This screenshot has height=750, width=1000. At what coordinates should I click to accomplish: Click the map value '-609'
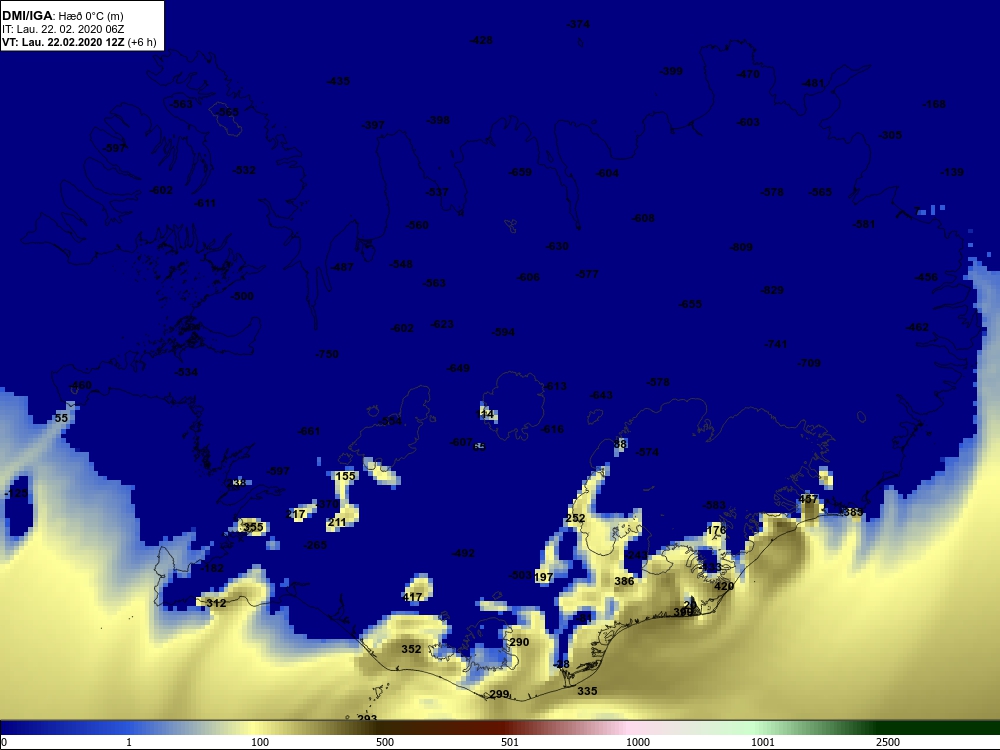tap(741, 247)
